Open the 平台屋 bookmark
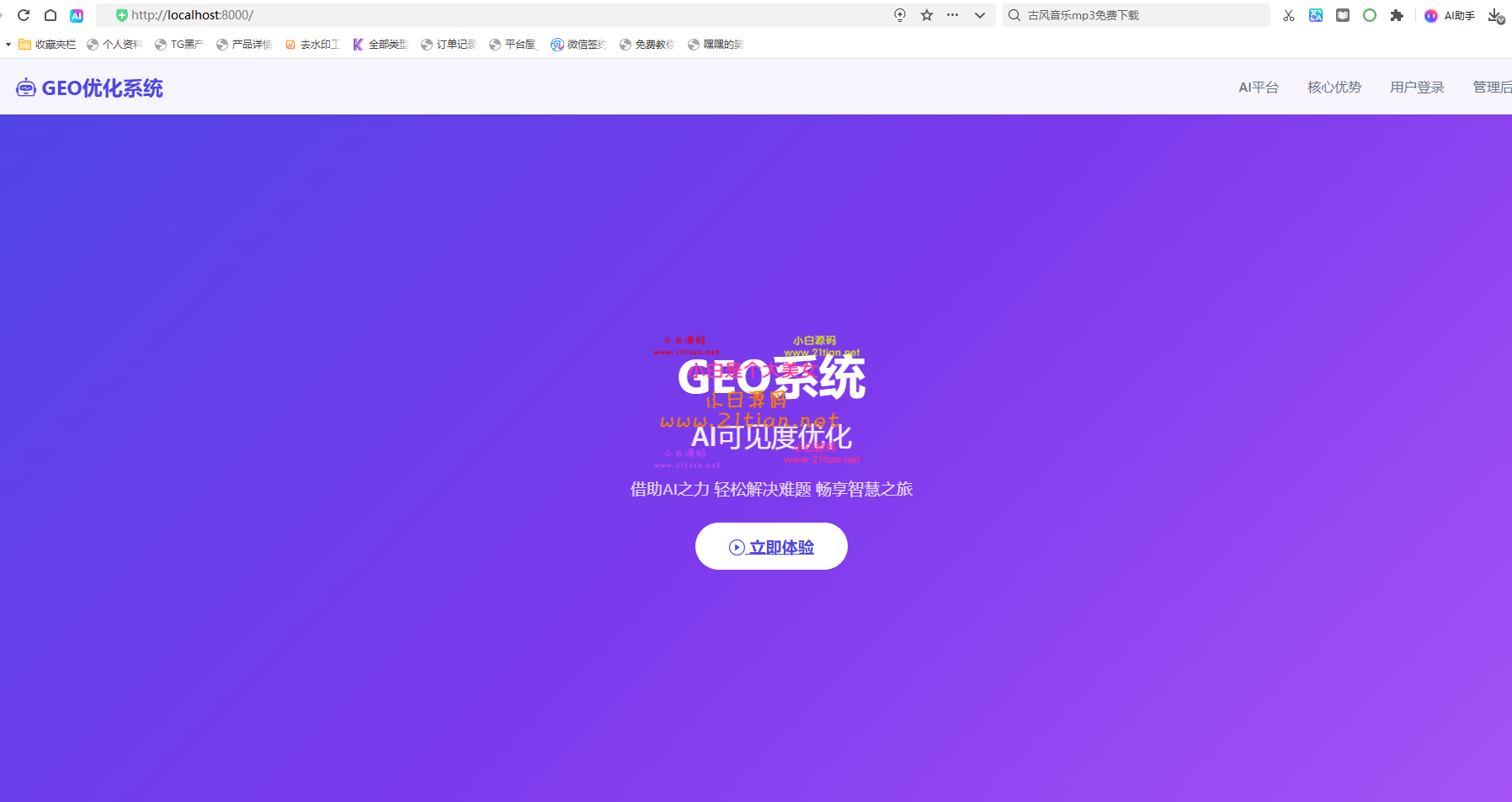Viewport: 1512px width, 802px height. (x=513, y=45)
